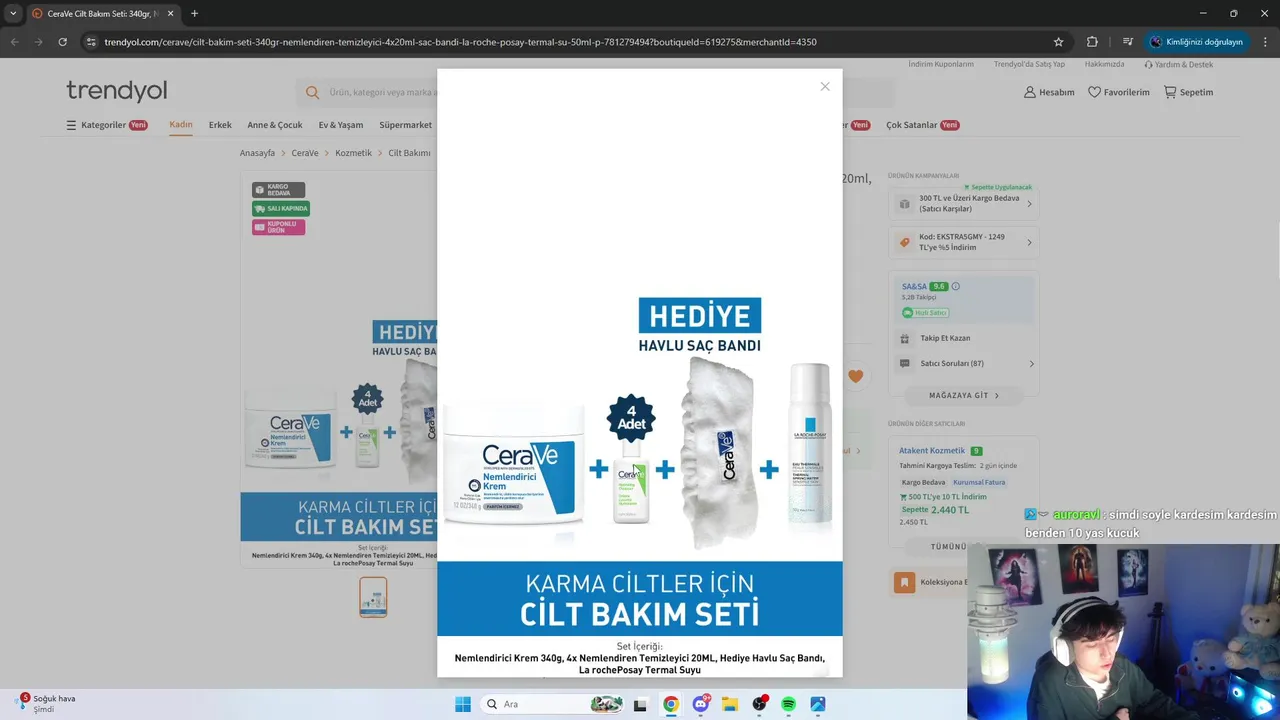Viewport: 1280px width, 720px height.
Task: Open tab search dropdown arrow
Action: (13, 14)
